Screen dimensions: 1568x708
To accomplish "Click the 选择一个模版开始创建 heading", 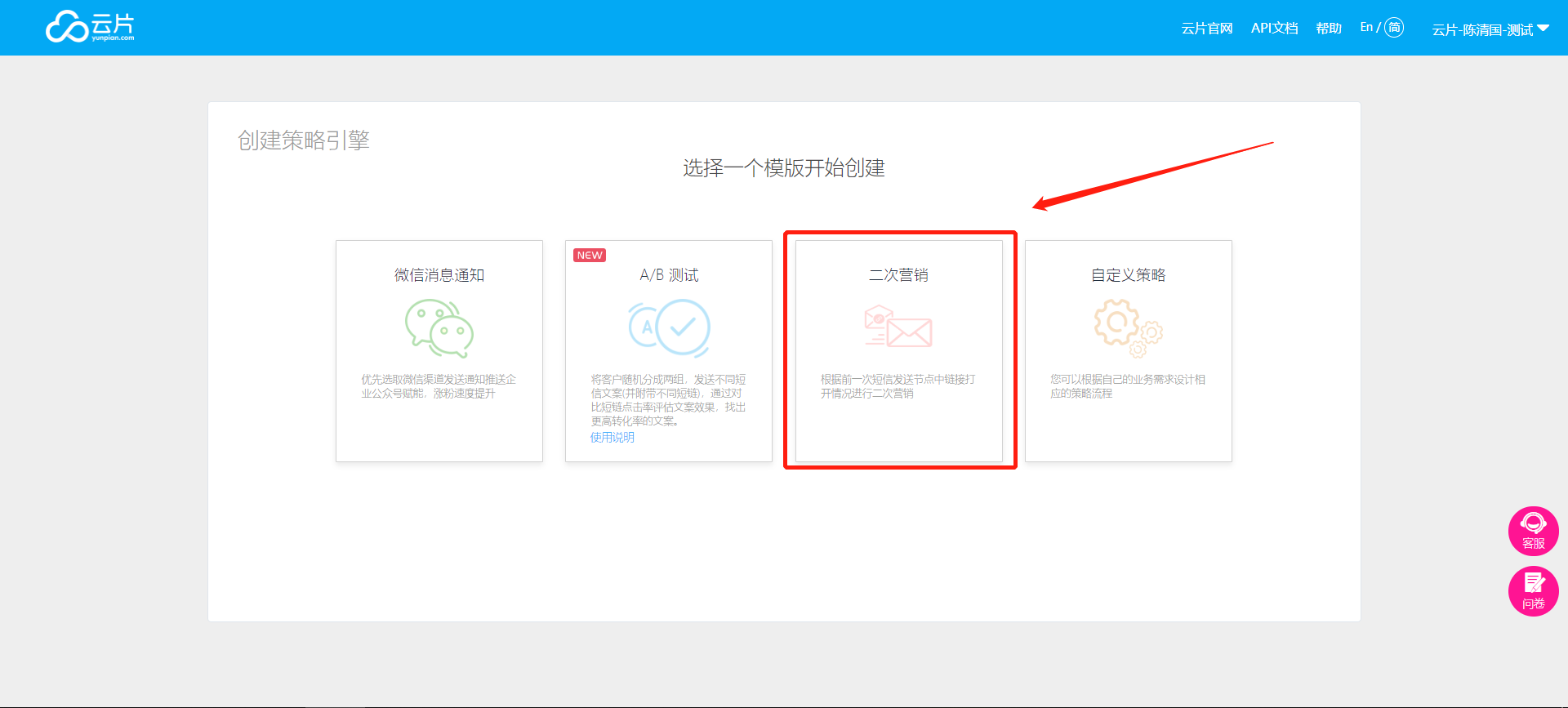I will point(784,168).
